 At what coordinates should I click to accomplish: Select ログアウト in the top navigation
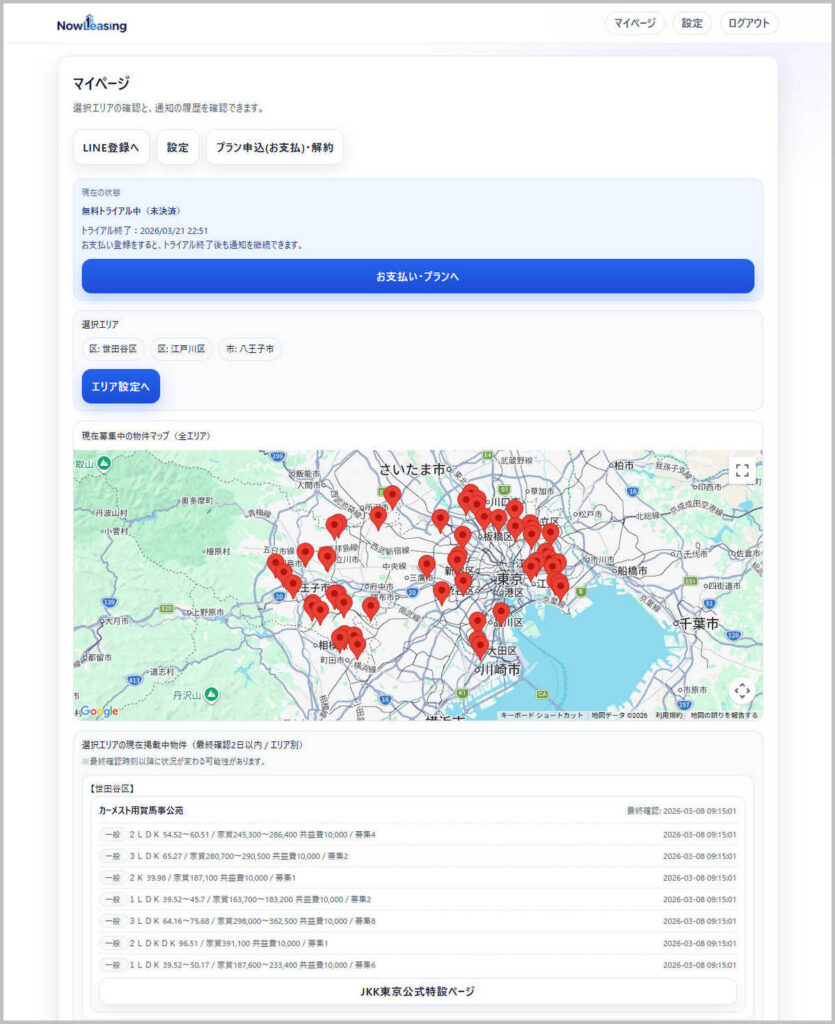[746, 22]
